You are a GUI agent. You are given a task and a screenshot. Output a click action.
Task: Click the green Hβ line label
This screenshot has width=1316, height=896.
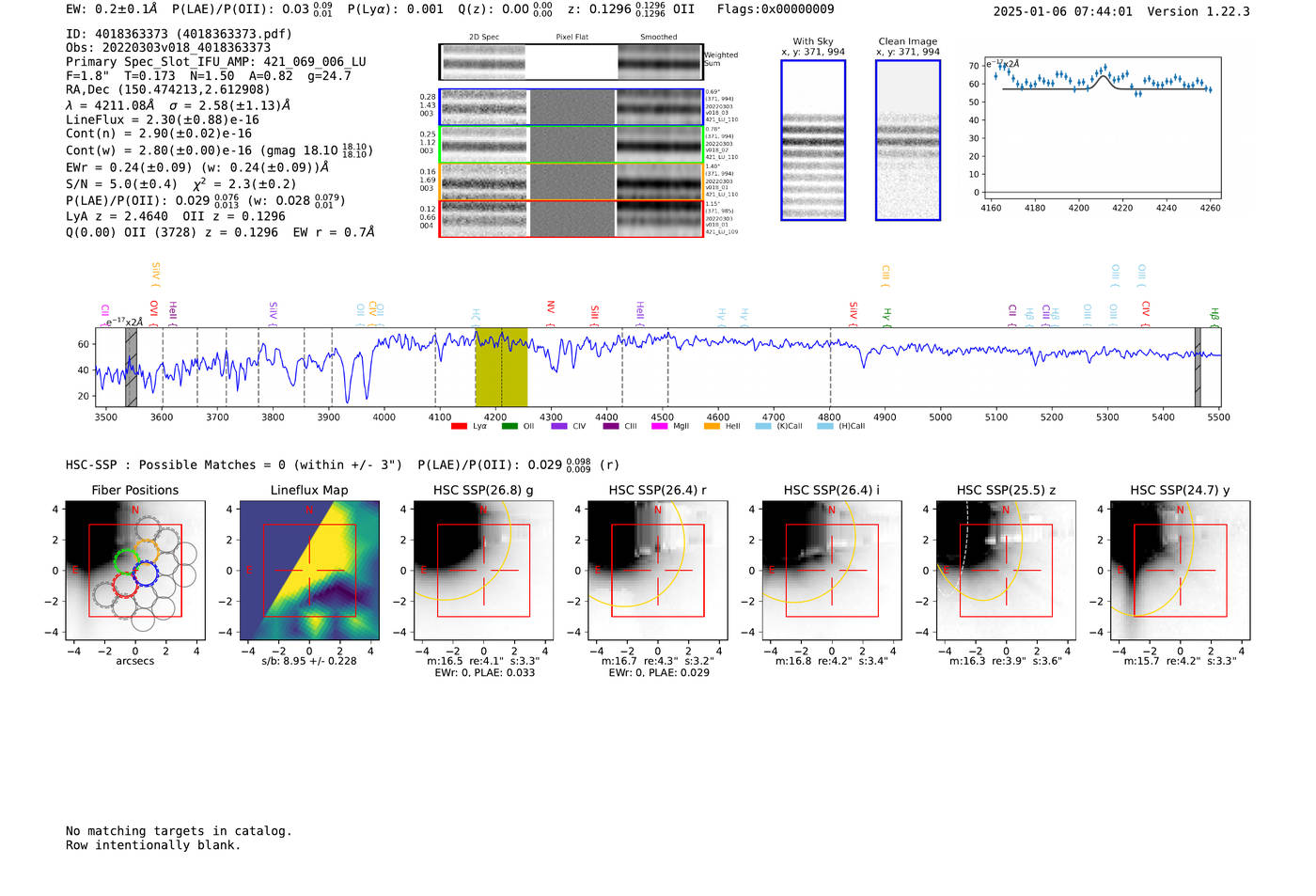pos(1214,316)
